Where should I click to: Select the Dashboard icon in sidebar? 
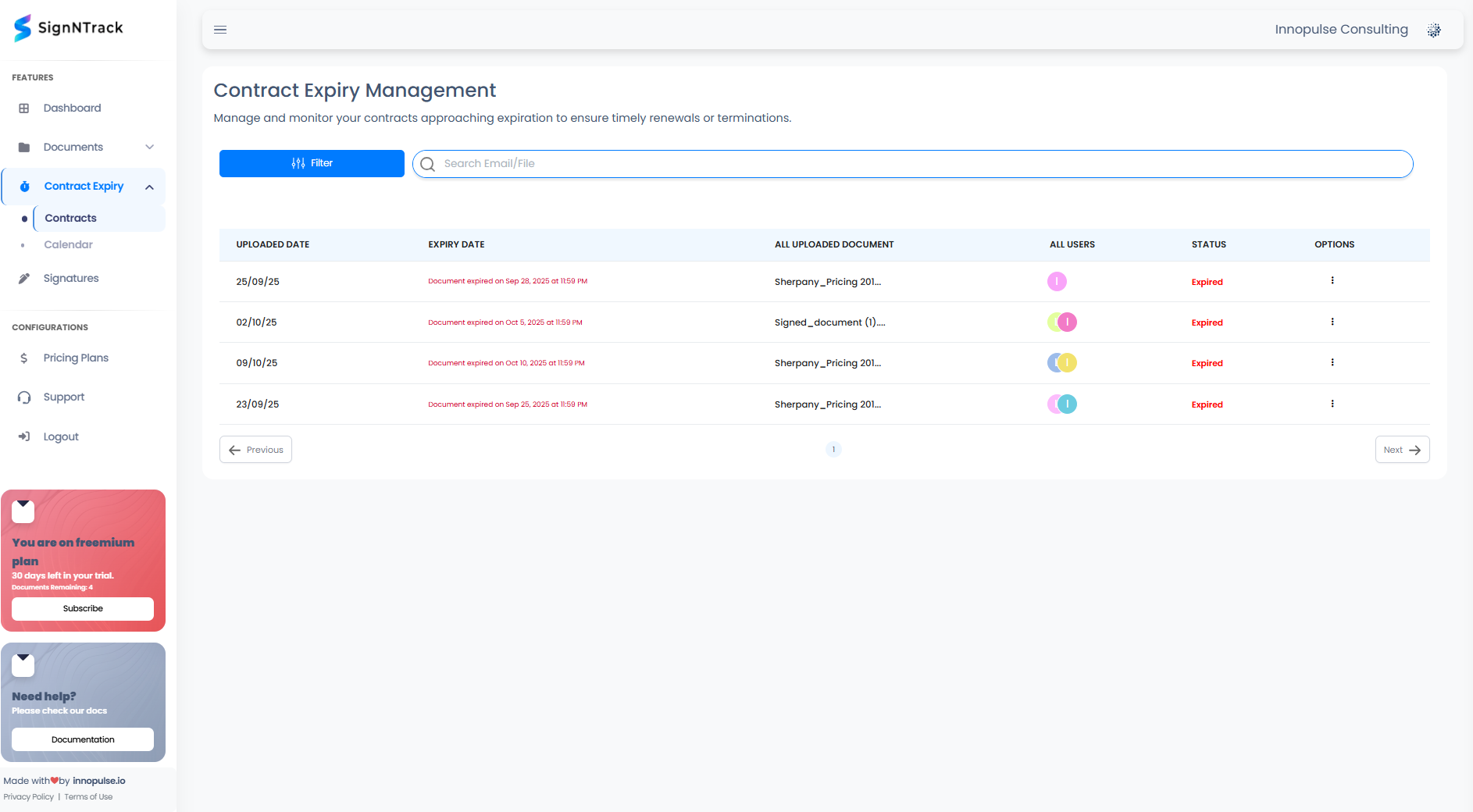(24, 108)
